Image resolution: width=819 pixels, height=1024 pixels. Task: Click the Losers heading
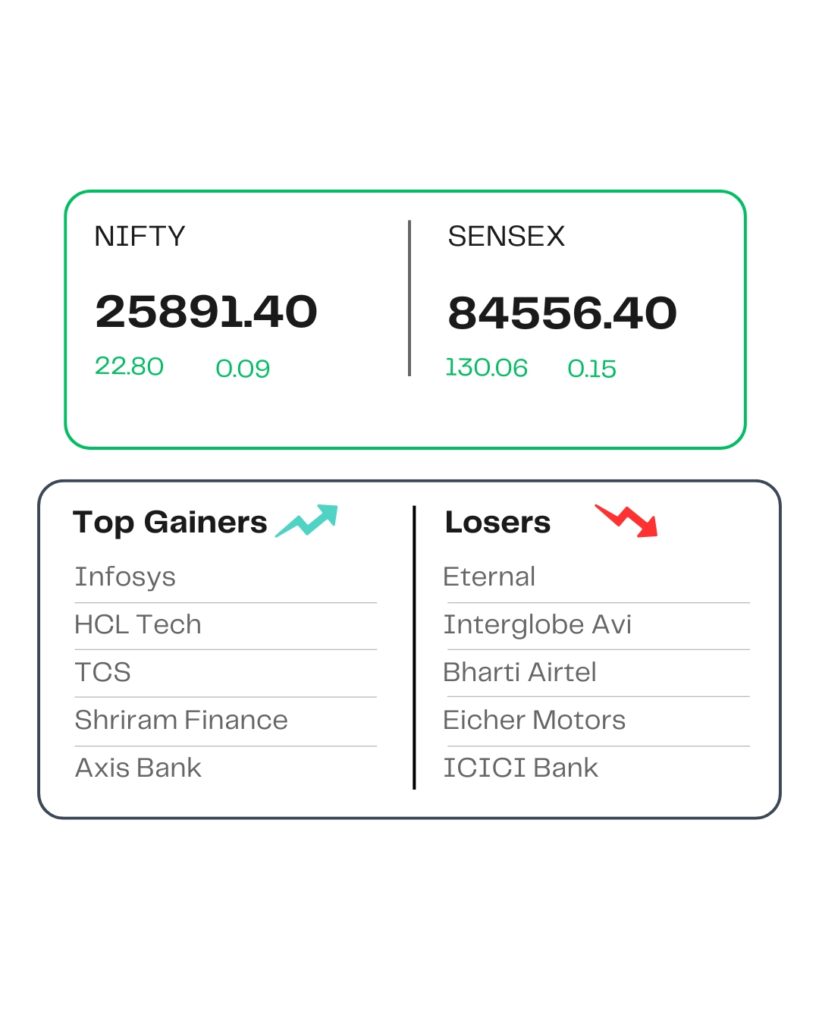498,522
